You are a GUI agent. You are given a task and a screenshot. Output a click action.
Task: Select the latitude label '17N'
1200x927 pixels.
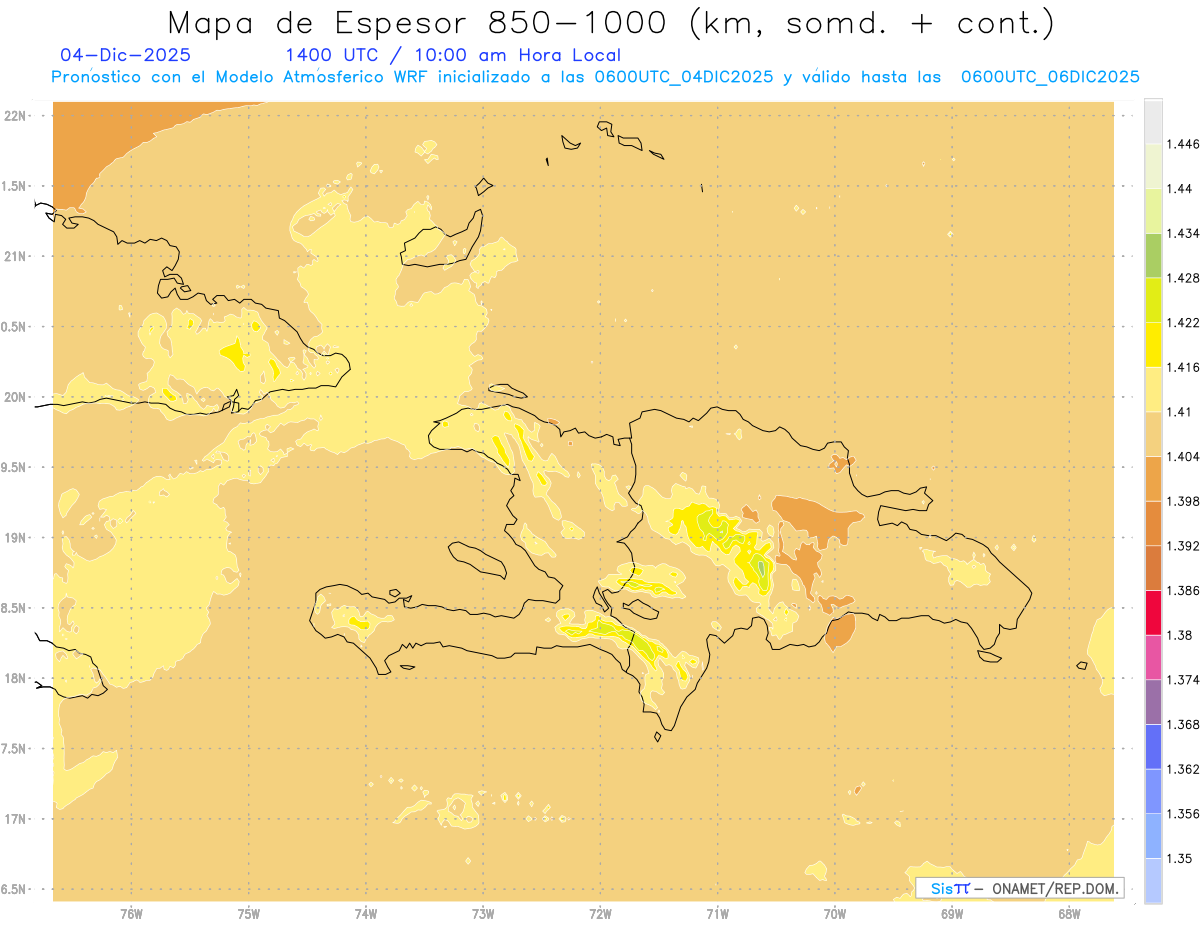pyautogui.click(x=16, y=818)
